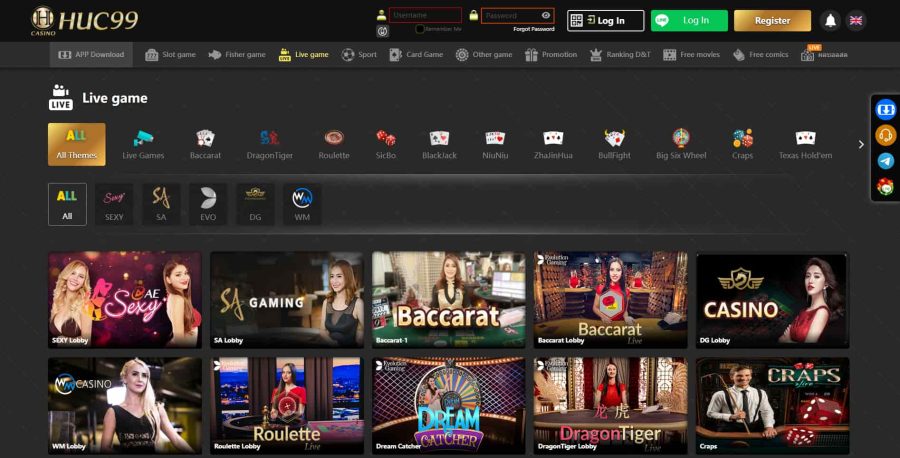This screenshot has width=900, height=458.
Task: Filter by Craps icon
Action: [x=742, y=144]
